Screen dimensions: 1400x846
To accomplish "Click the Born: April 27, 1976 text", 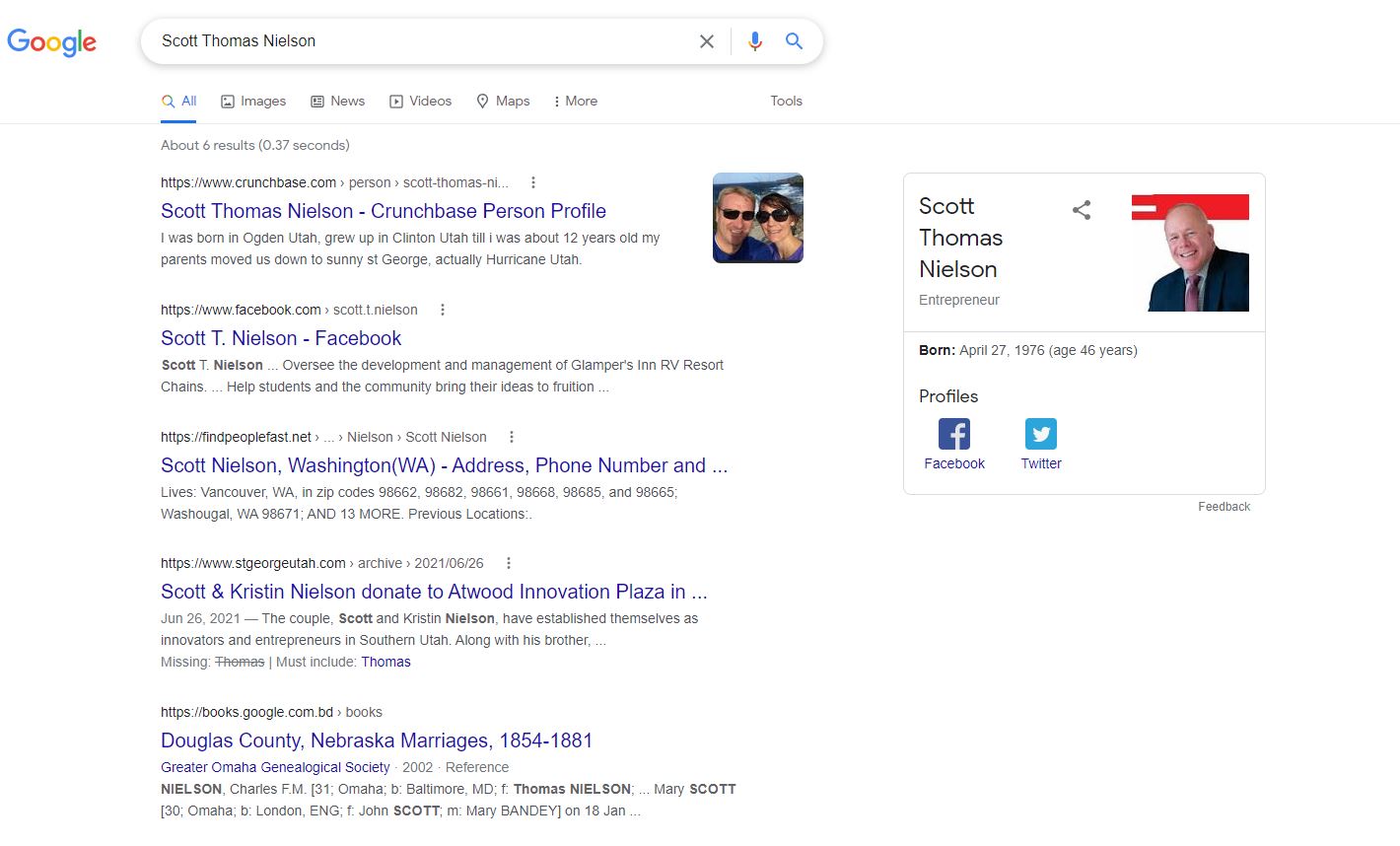I will (1028, 350).
